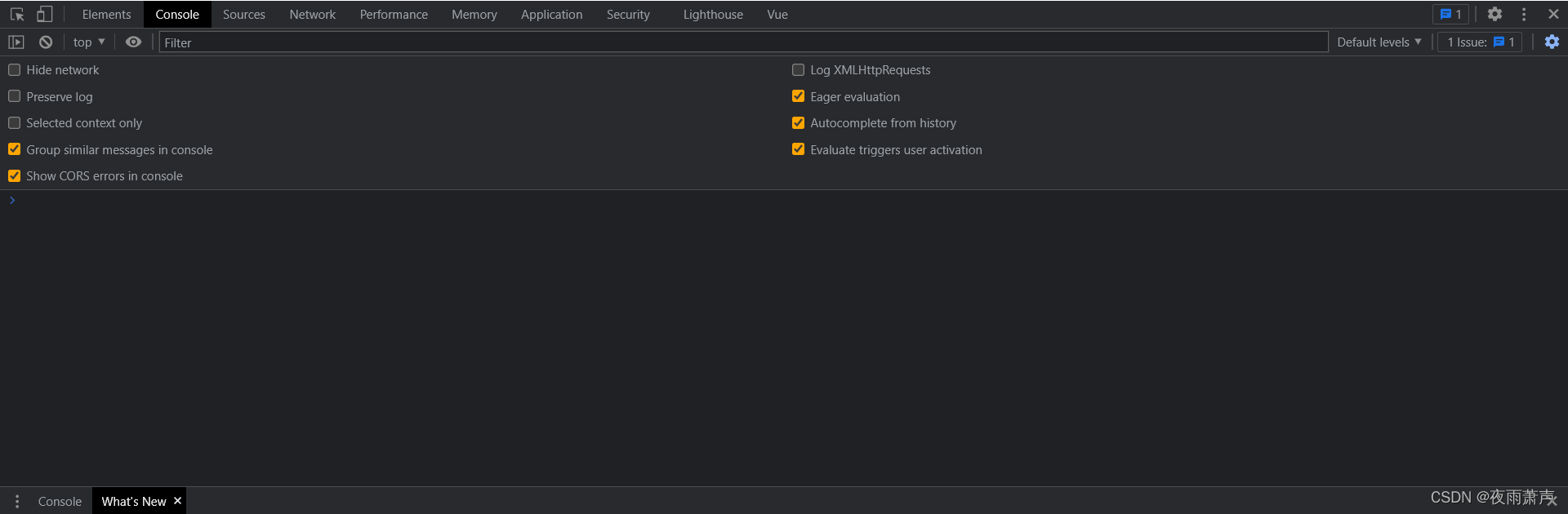
Task: Toggle the blue console settings gear
Action: pyautogui.click(x=1552, y=42)
